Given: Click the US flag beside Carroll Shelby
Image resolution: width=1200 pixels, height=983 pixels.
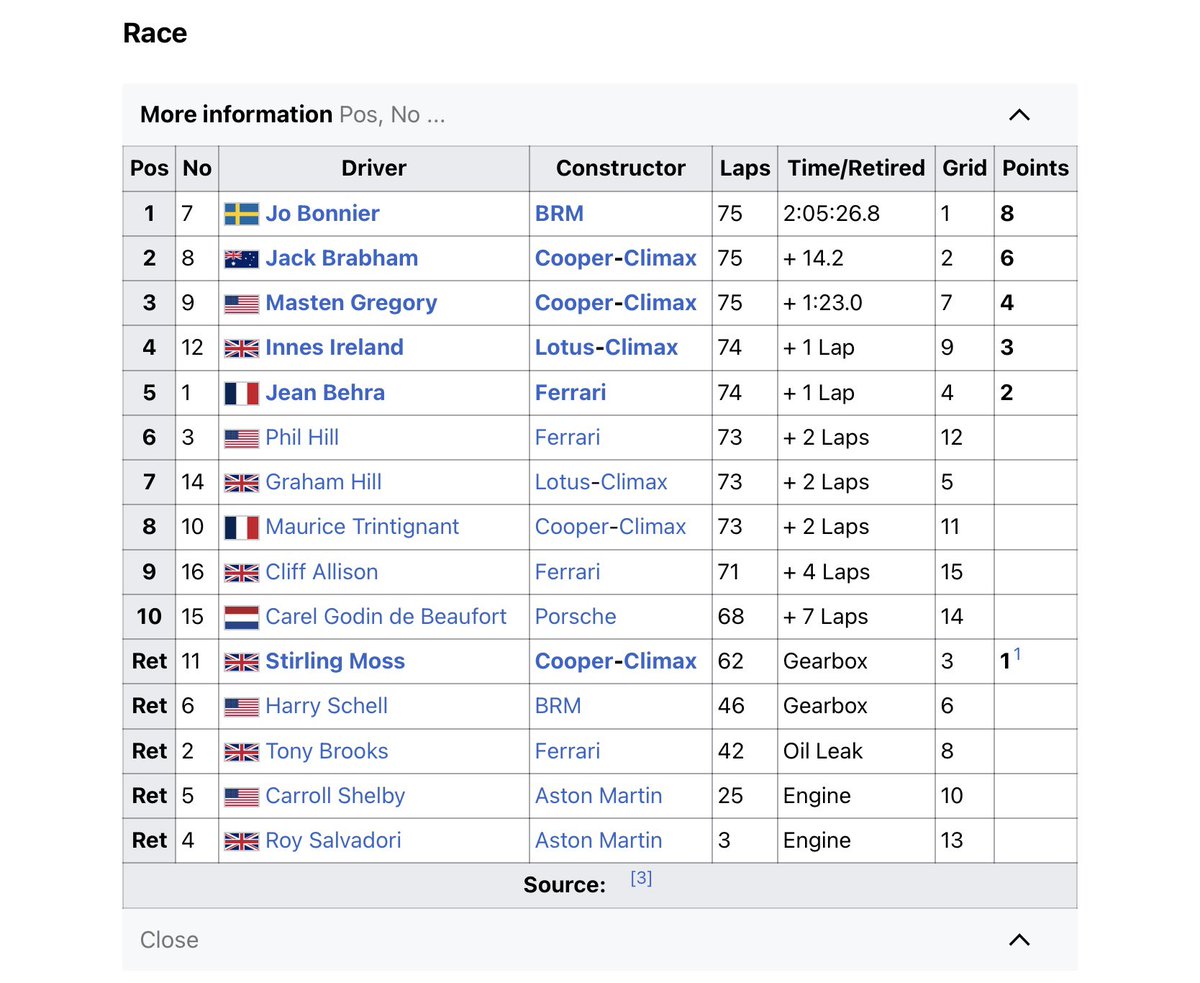Looking at the screenshot, I should click(240, 795).
